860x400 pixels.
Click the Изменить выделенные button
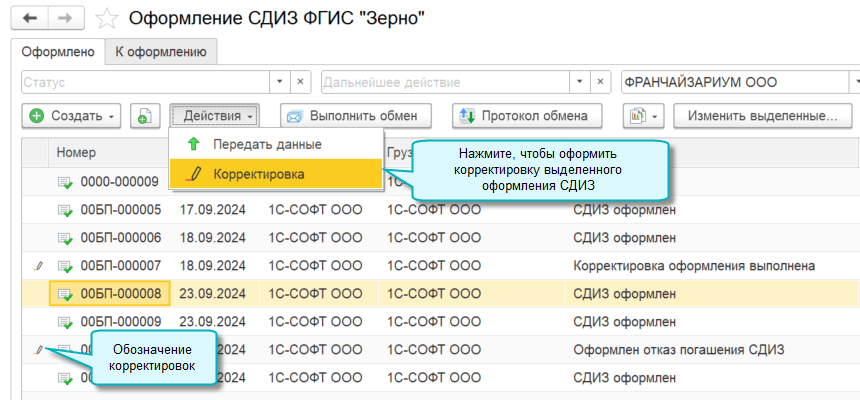pos(762,116)
